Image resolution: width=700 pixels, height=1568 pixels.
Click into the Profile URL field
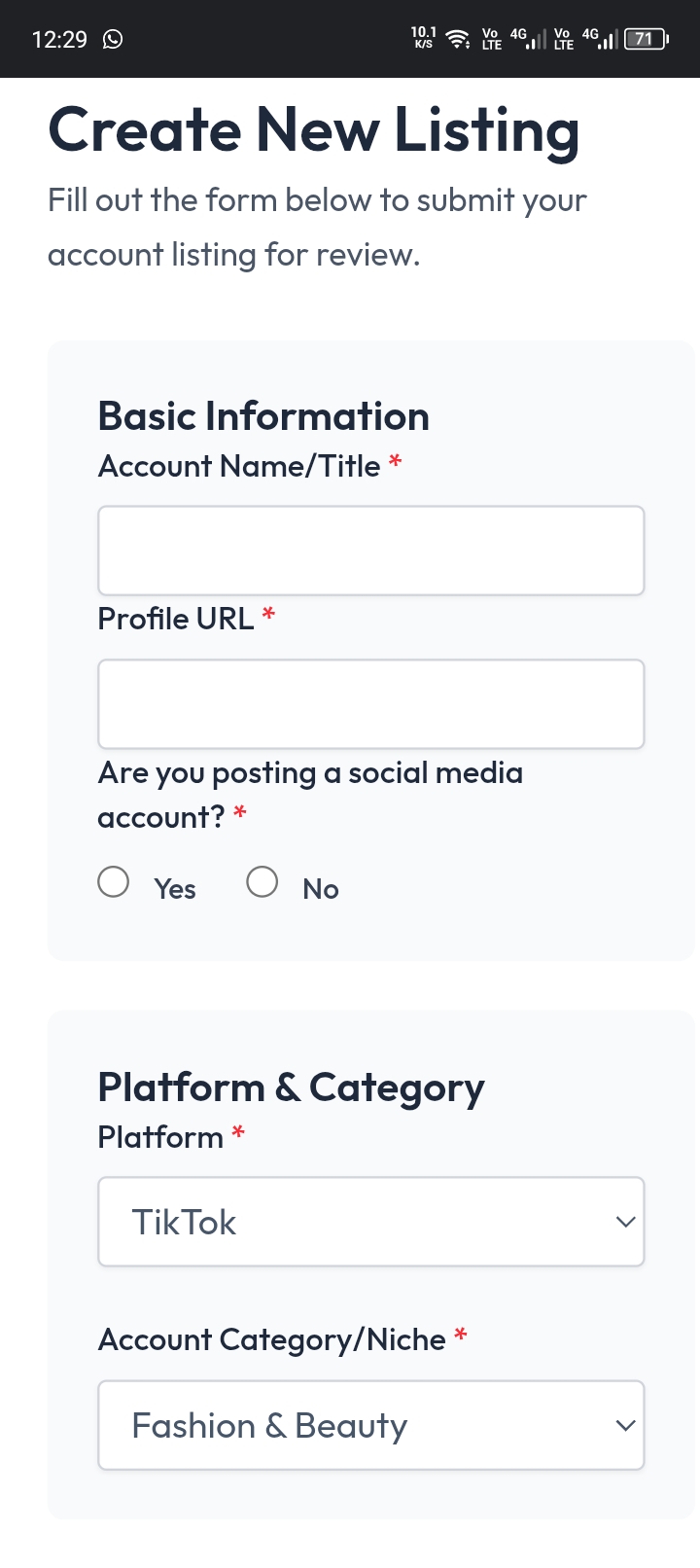pos(370,704)
